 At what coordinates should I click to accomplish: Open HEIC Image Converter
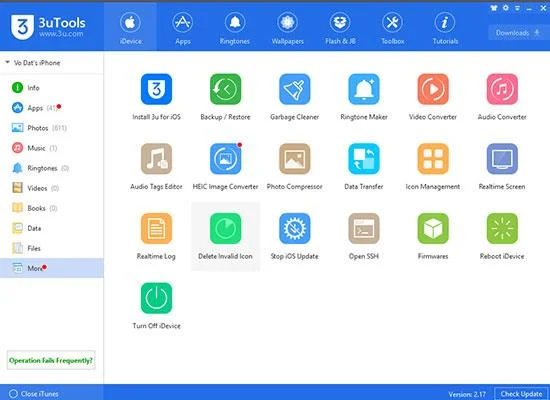click(226, 159)
